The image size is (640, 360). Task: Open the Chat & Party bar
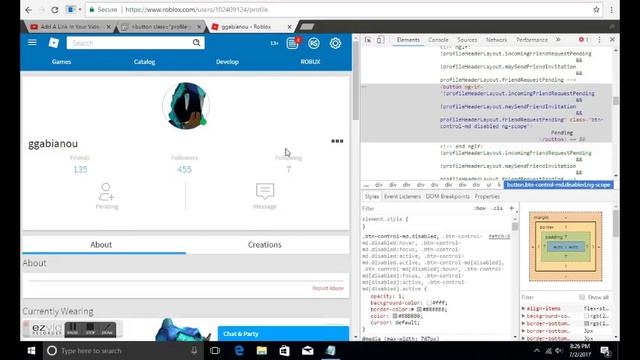(283, 333)
